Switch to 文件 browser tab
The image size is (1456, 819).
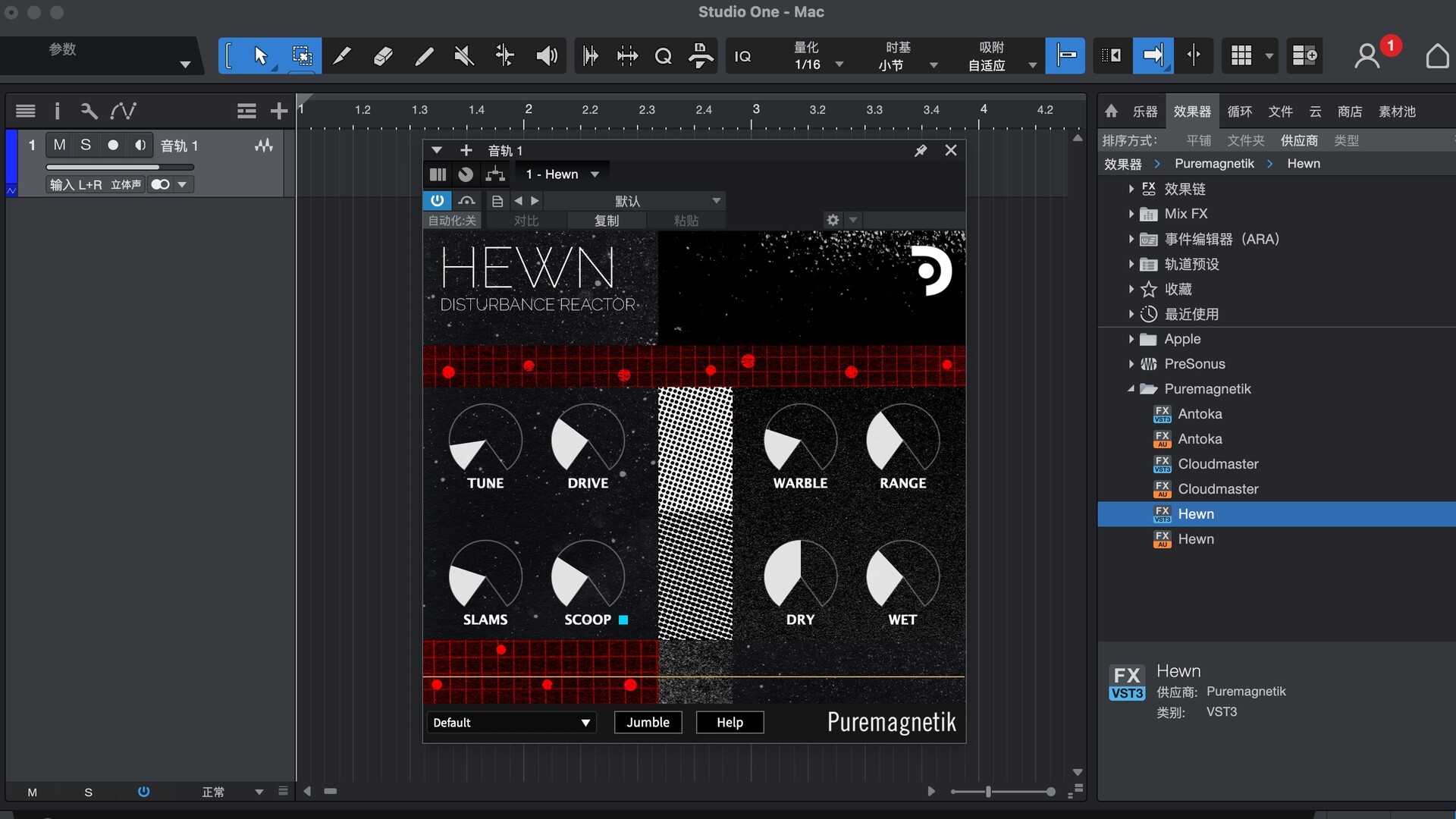[x=1281, y=111]
